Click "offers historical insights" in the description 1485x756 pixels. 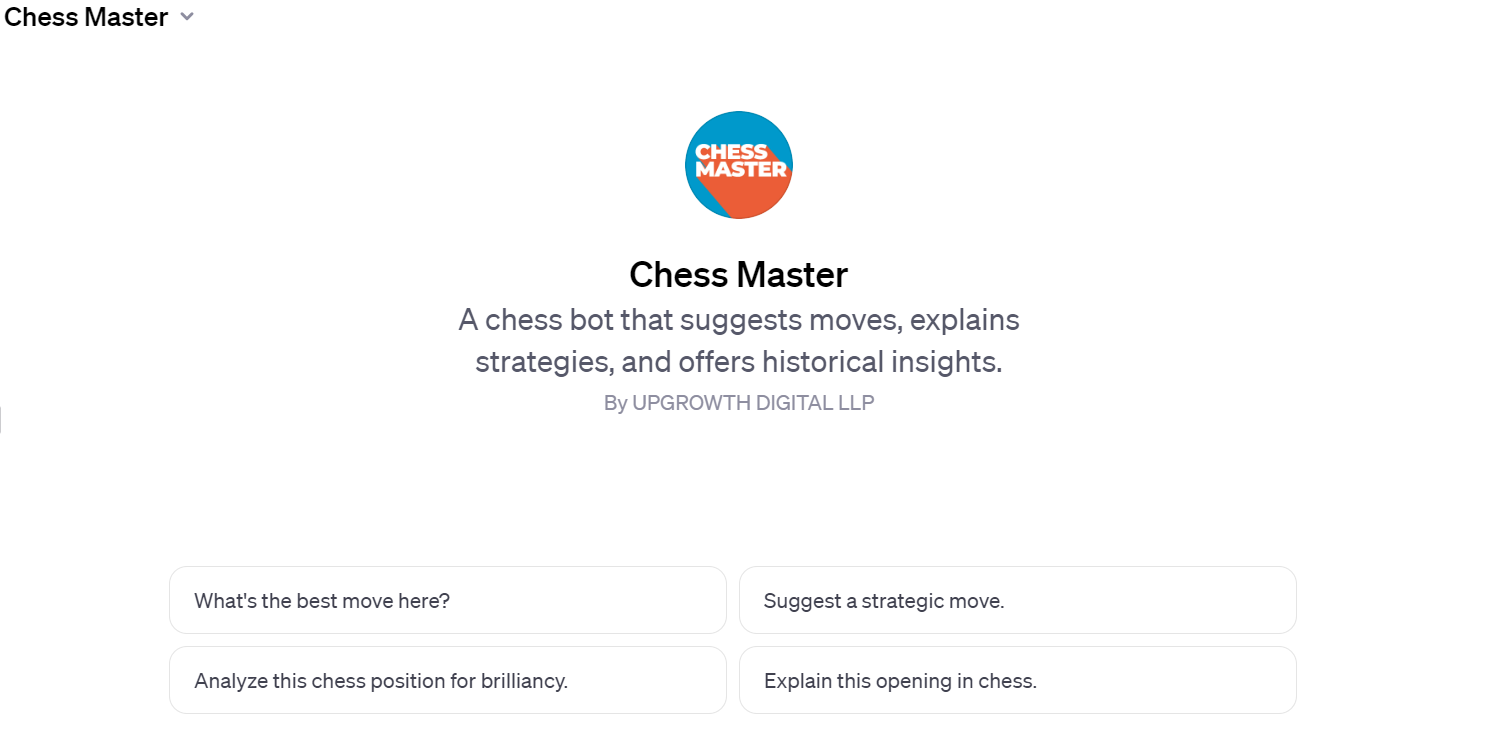pos(840,361)
